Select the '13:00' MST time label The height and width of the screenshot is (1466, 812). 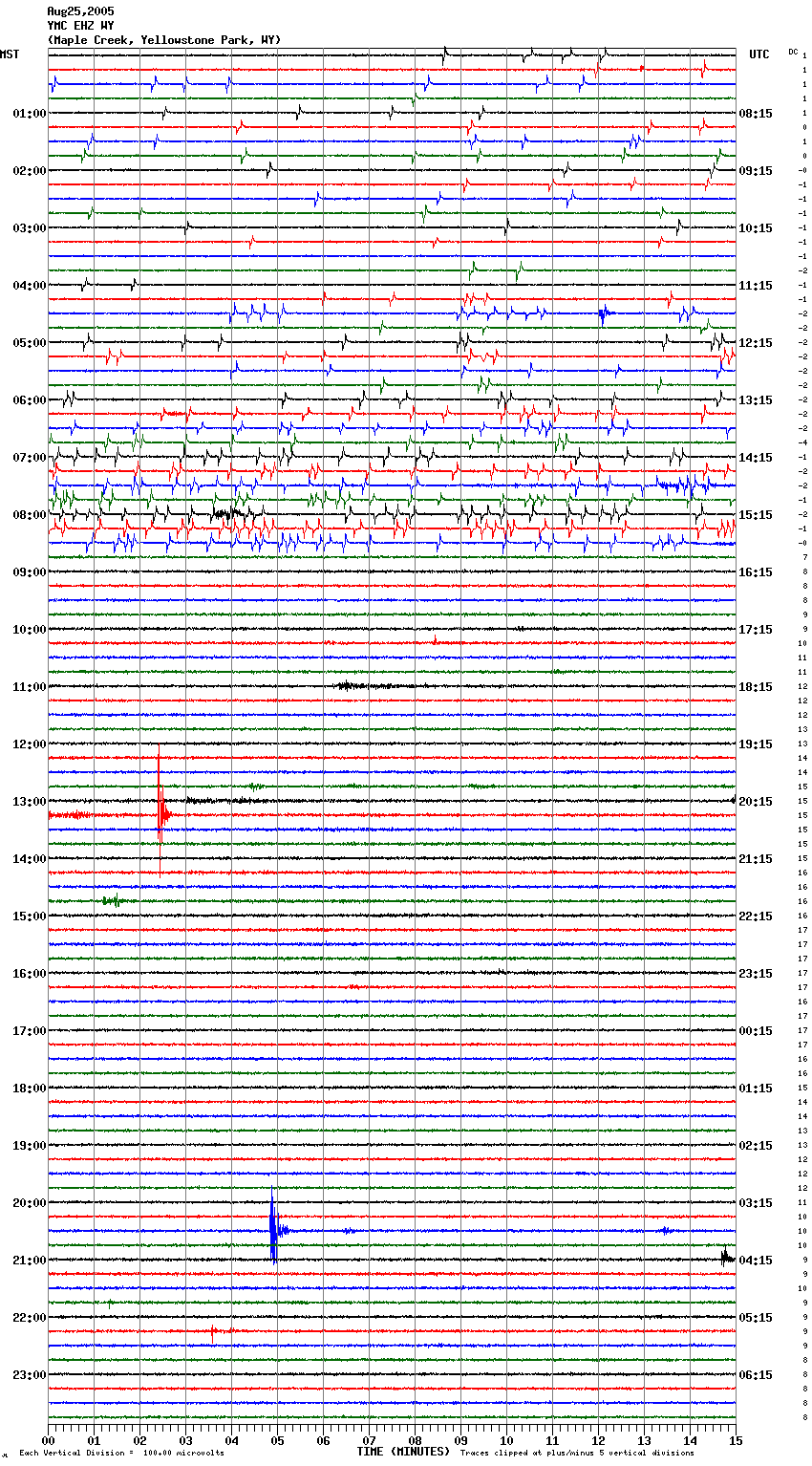pos(30,802)
